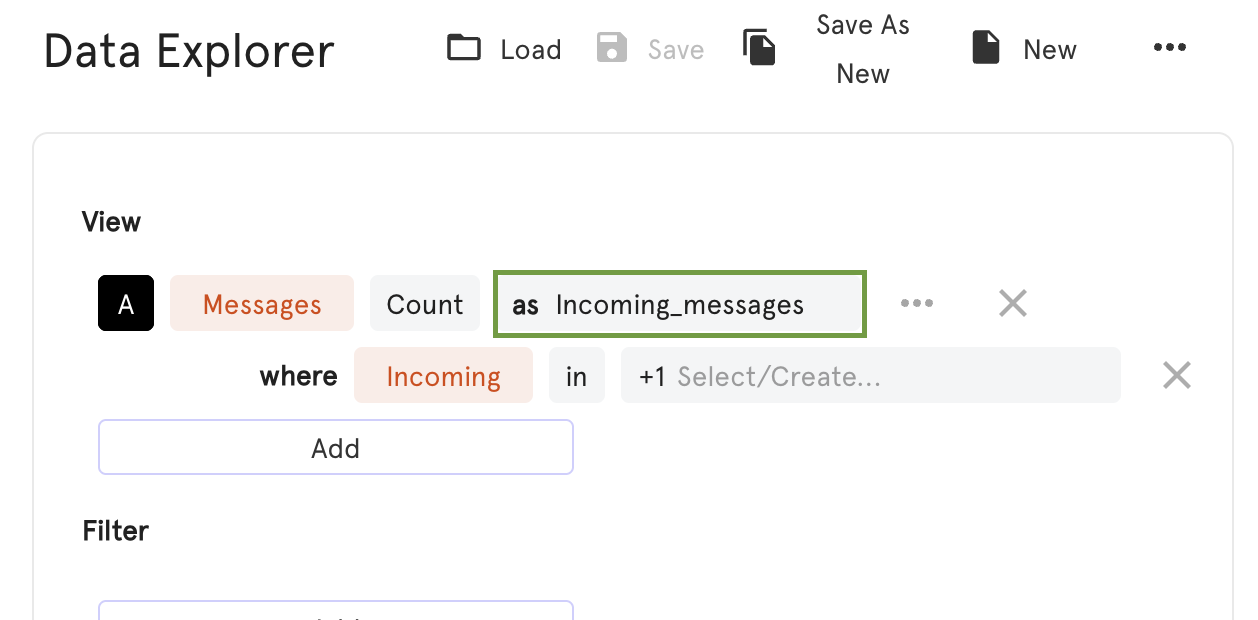Remove the Incoming where clause with X

pyautogui.click(x=1177, y=376)
